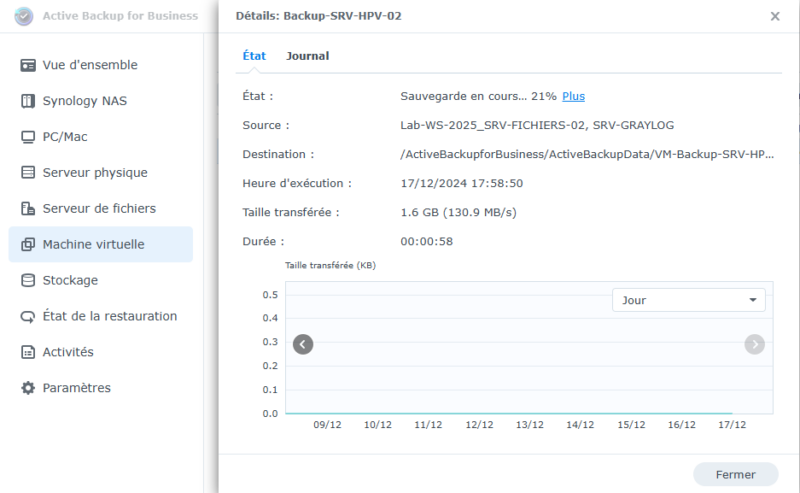Click the PC/Mac monitor icon
The width and height of the screenshot is (800, 493).
[28, 137]
